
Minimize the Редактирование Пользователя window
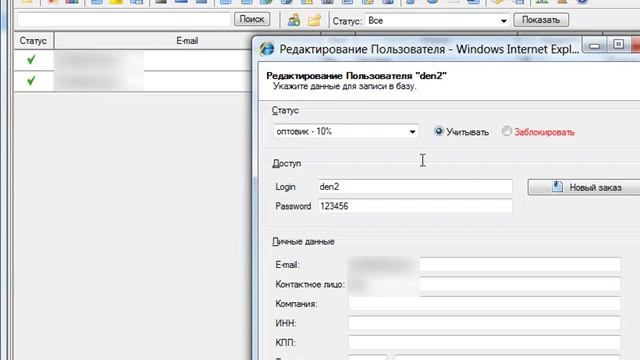click(595, 45)
